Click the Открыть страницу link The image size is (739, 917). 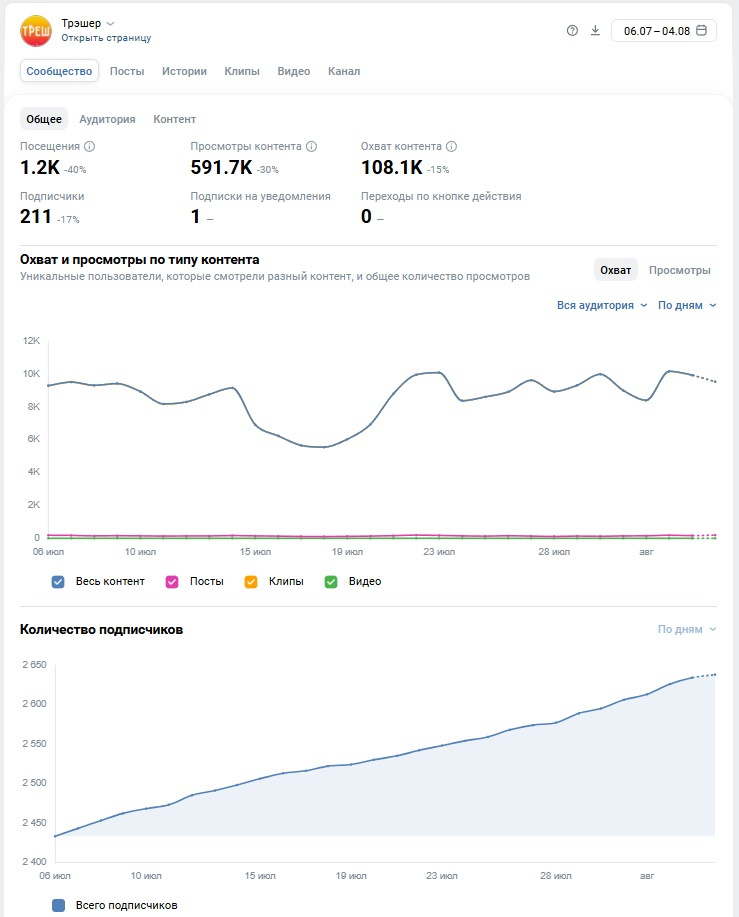(x=106, y=38)
